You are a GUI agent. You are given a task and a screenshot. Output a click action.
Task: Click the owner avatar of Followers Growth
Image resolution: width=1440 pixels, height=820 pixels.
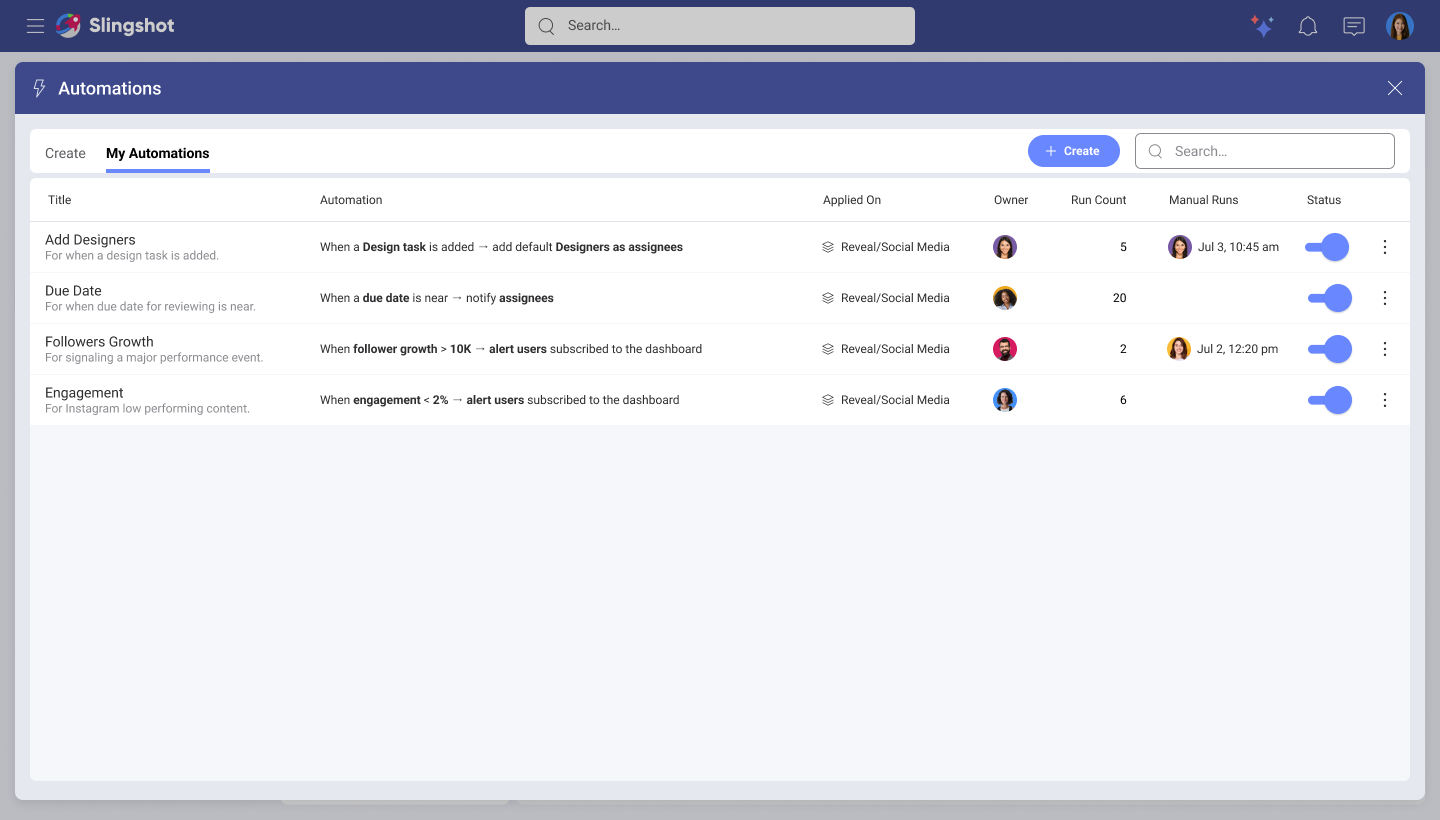pyautogui.click(x=1005, y=349)
